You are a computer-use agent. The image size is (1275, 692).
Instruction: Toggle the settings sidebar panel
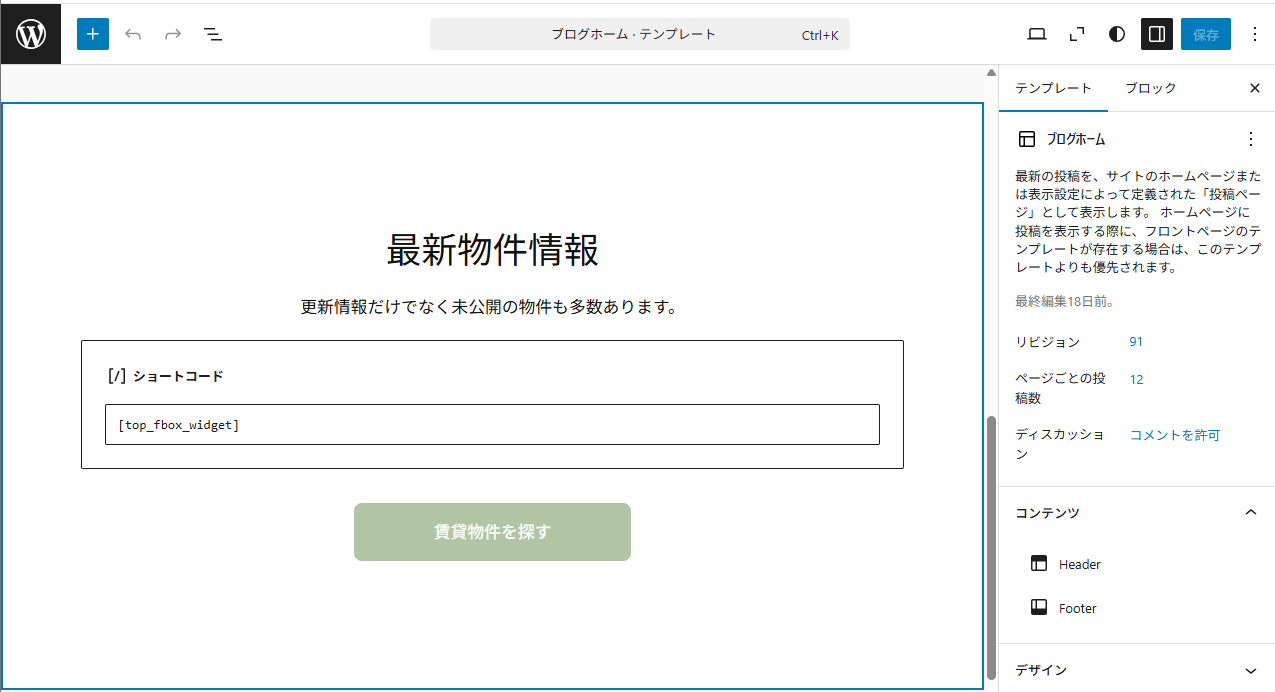tap(1157, 34)
